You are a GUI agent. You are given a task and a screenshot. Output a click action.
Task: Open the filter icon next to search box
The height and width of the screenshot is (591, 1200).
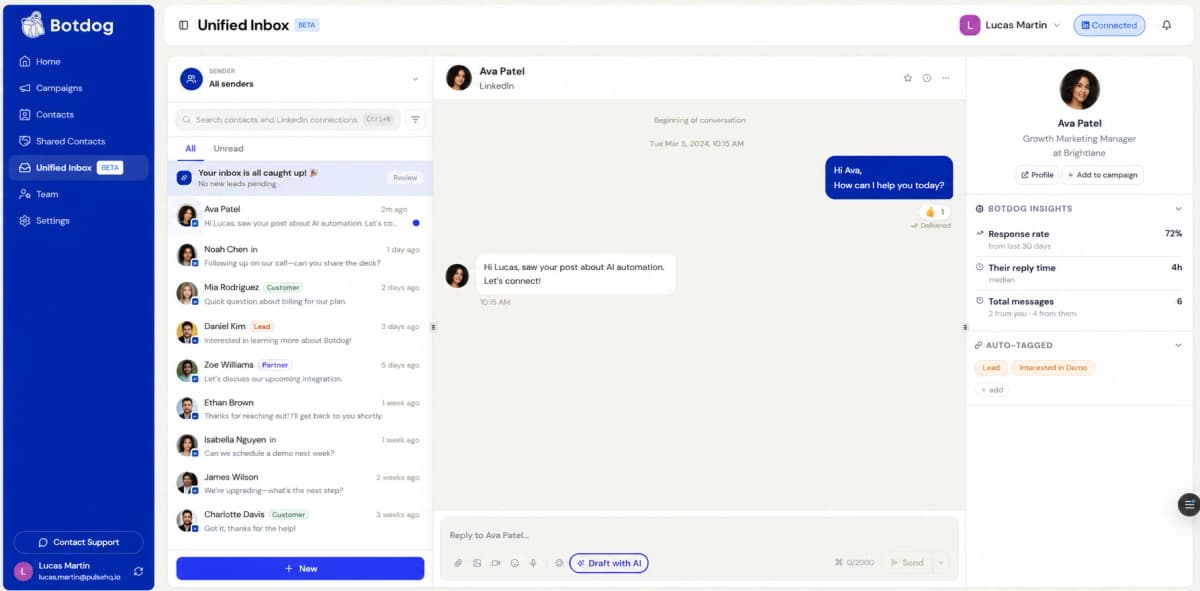coord(415,119)
